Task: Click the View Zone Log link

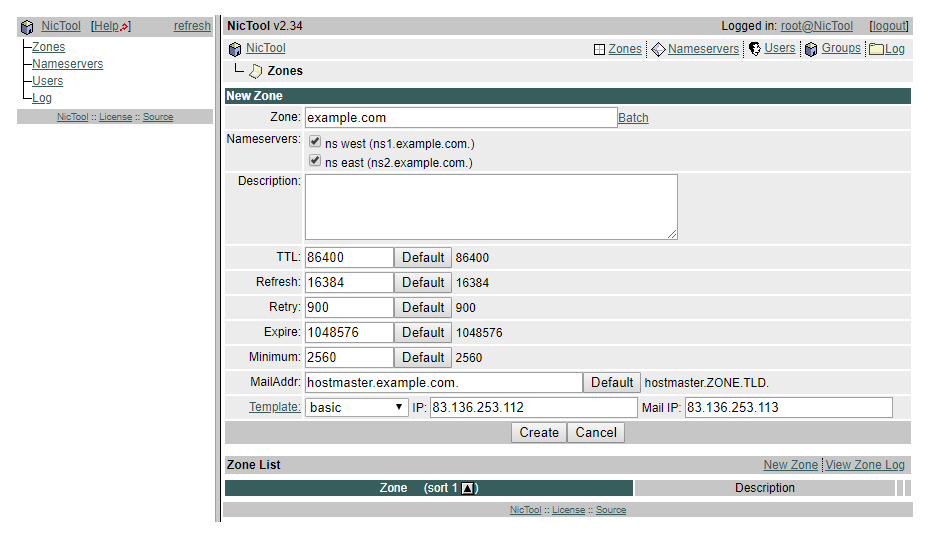Action: pos(865,465)
